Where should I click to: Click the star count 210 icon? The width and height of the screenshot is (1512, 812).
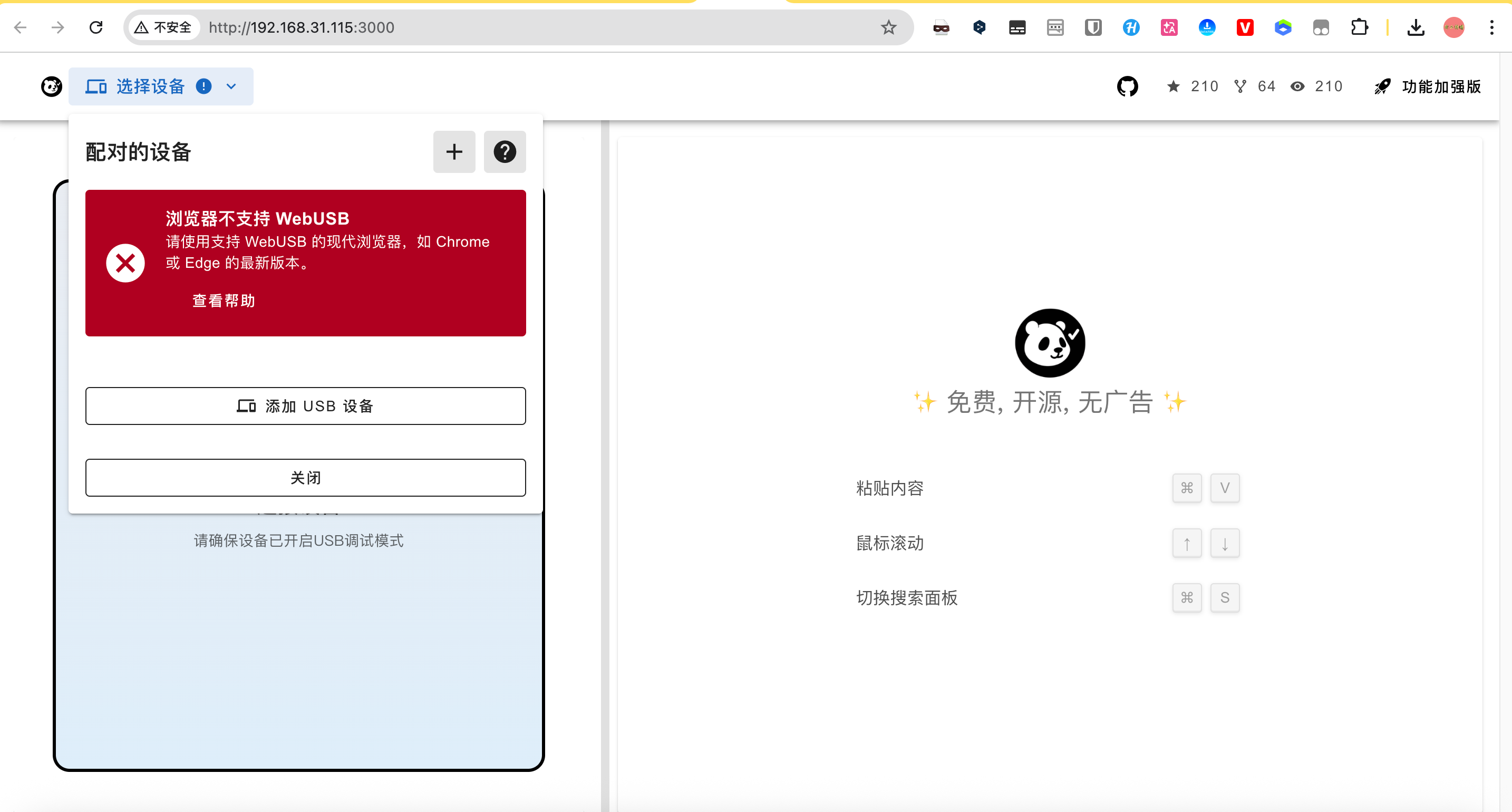click(x=1174, y=87)
